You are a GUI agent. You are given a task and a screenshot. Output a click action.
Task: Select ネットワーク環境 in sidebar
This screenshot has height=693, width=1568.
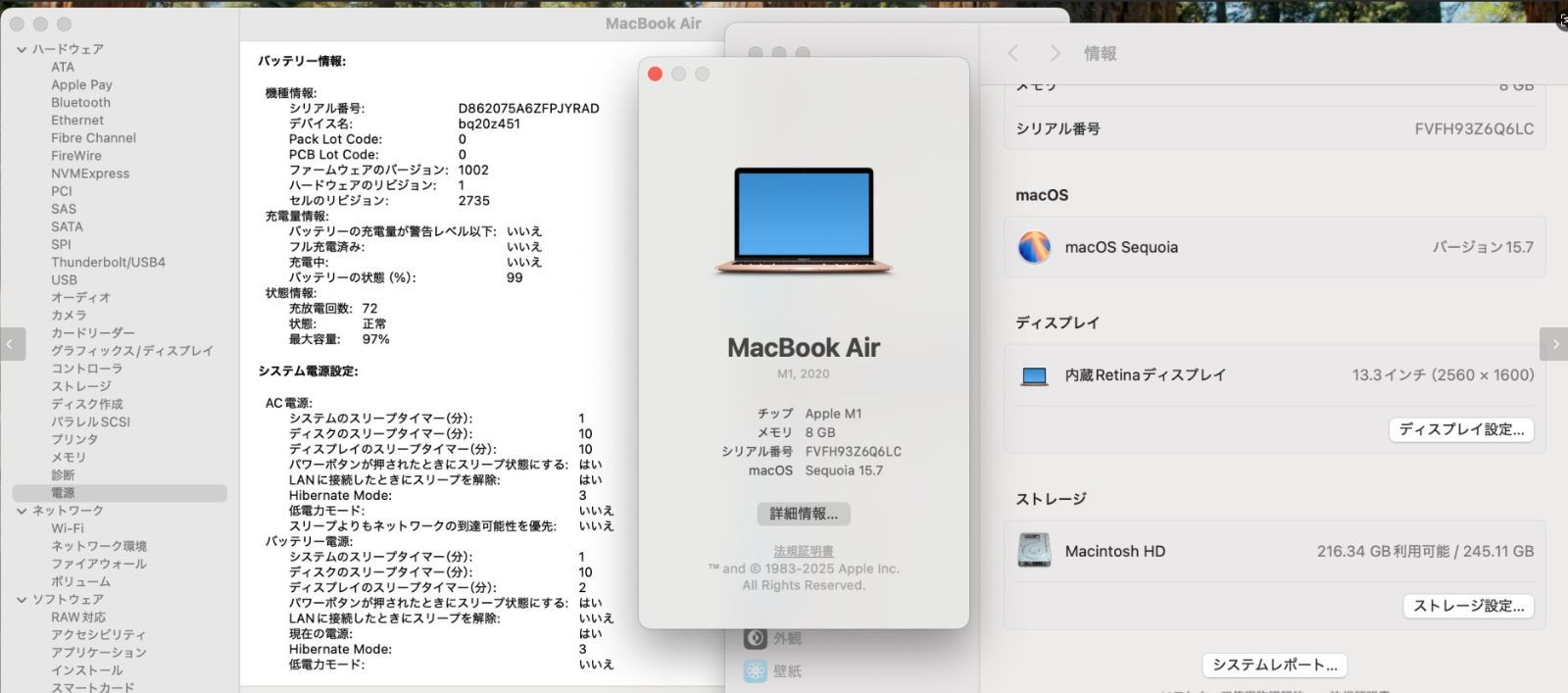[99, 546]
